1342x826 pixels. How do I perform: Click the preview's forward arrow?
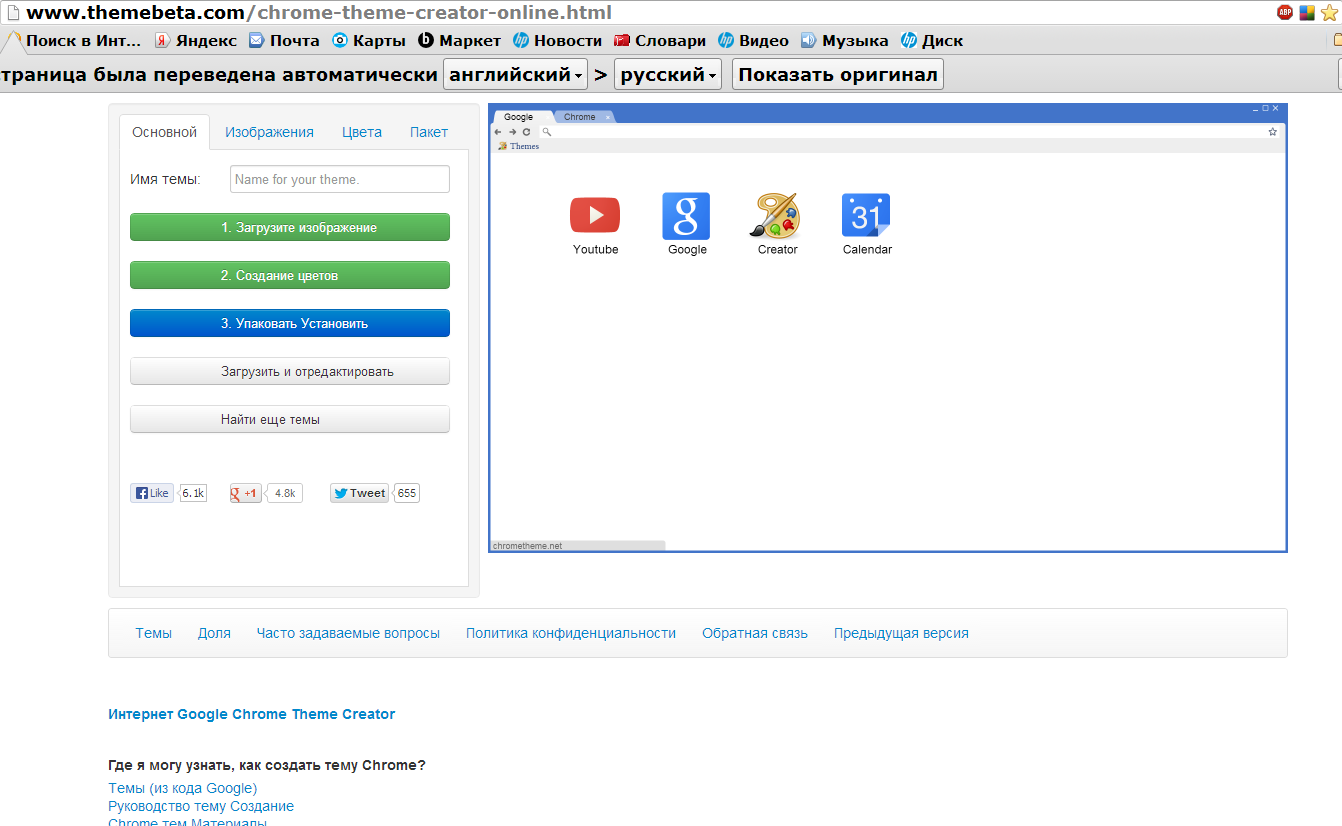tap(512, 132)
